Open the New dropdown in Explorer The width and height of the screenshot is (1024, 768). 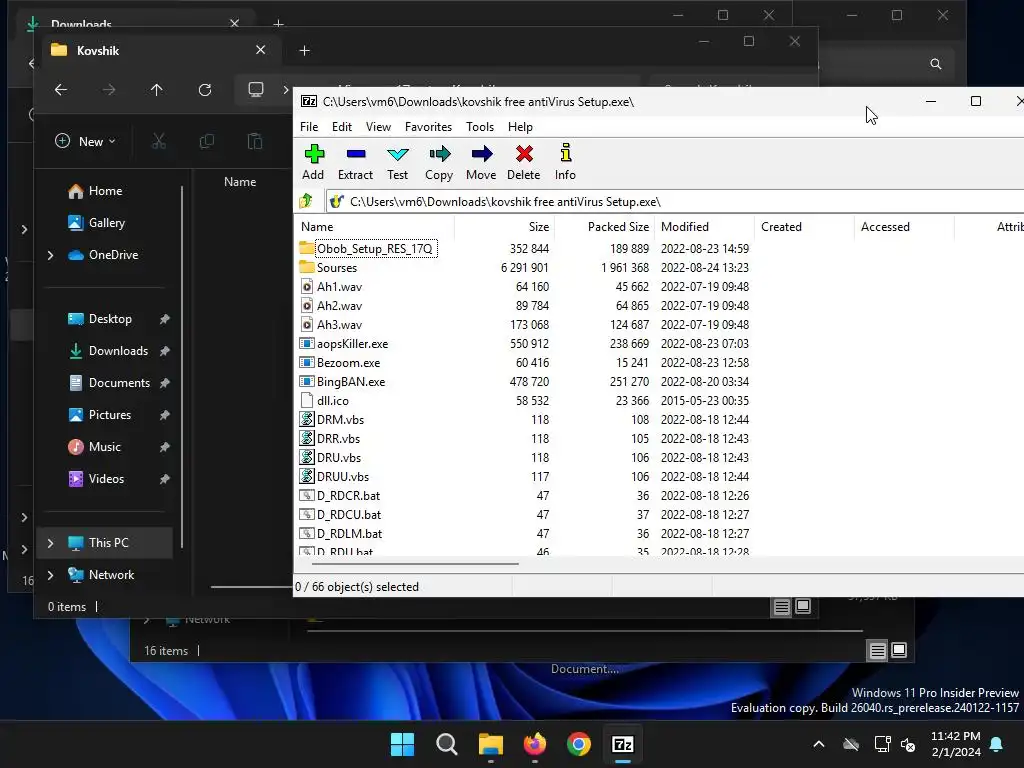[x=86, y=141]
